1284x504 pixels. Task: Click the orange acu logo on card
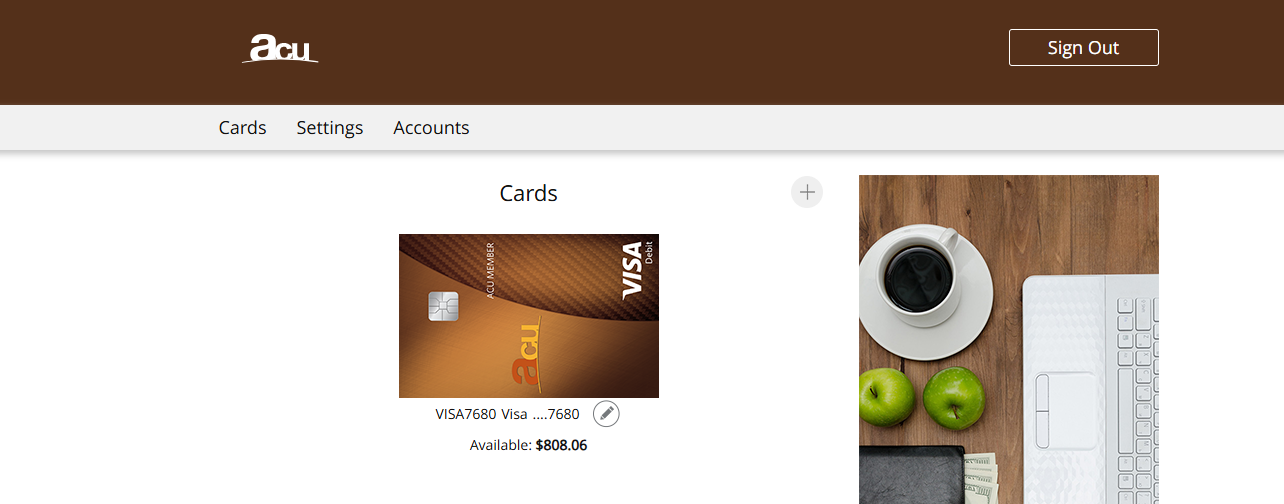(525, 354)
